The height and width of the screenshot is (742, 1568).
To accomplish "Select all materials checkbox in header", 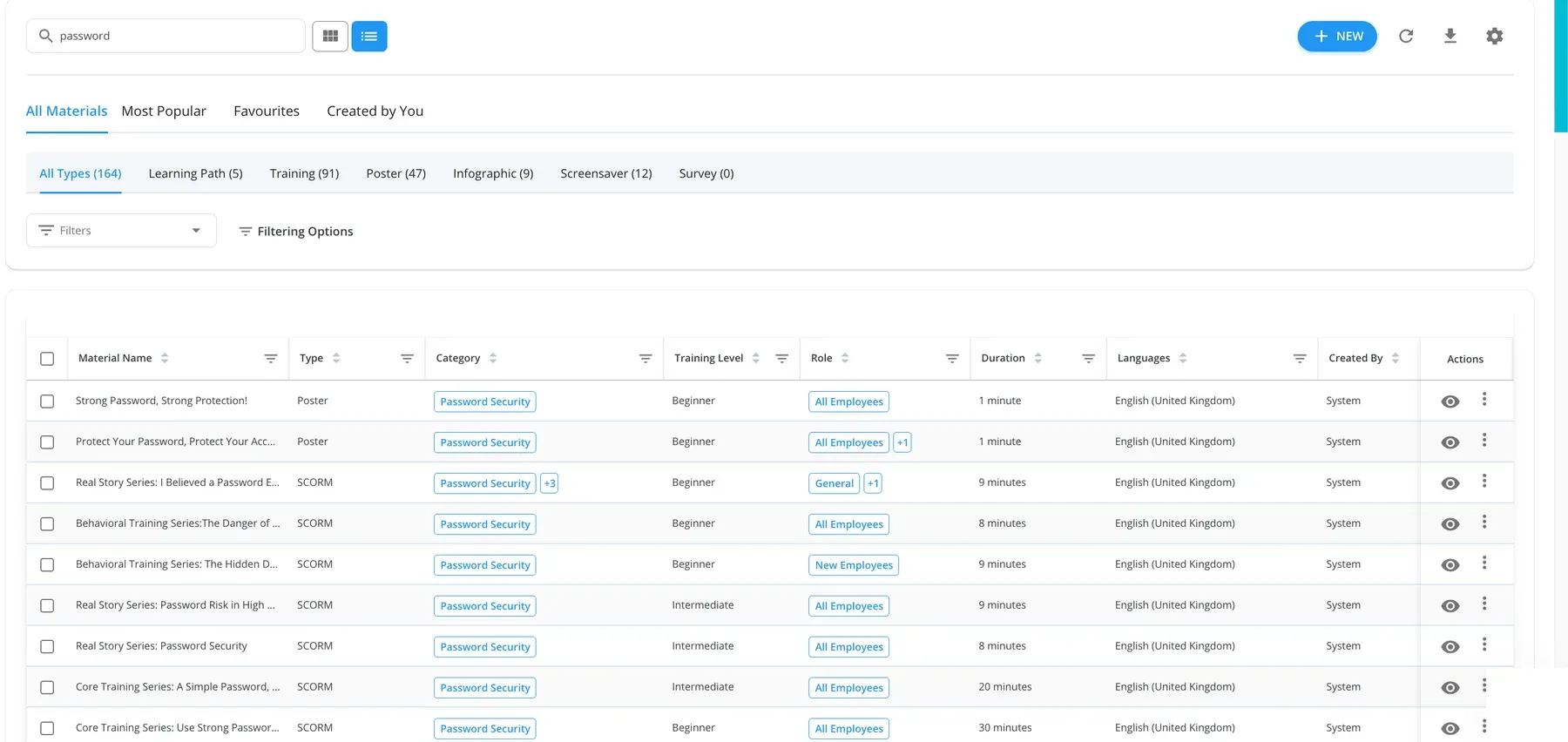I will tap(47, 359).
